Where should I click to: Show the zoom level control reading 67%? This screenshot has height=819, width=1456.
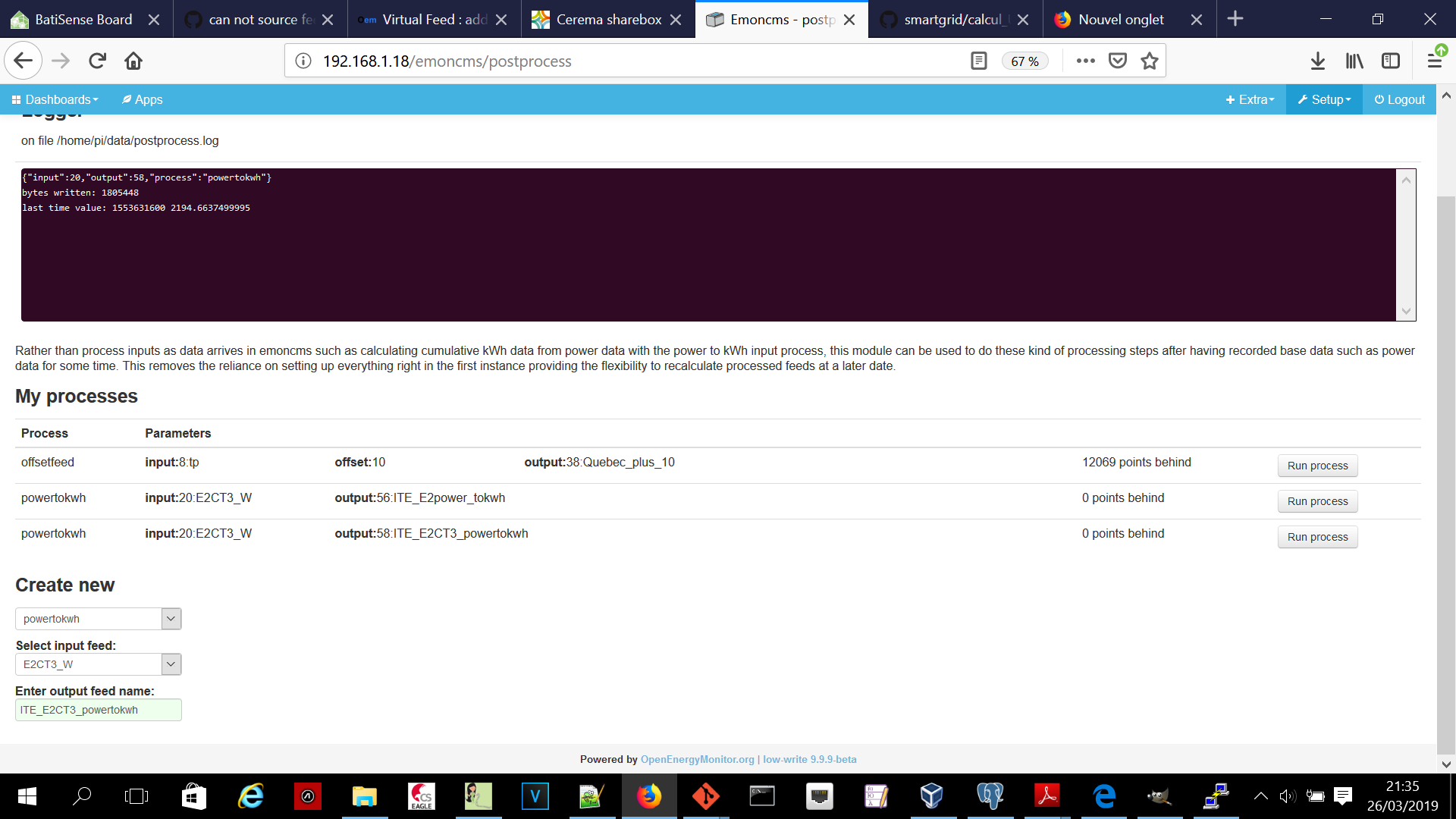click(1025, 61)
